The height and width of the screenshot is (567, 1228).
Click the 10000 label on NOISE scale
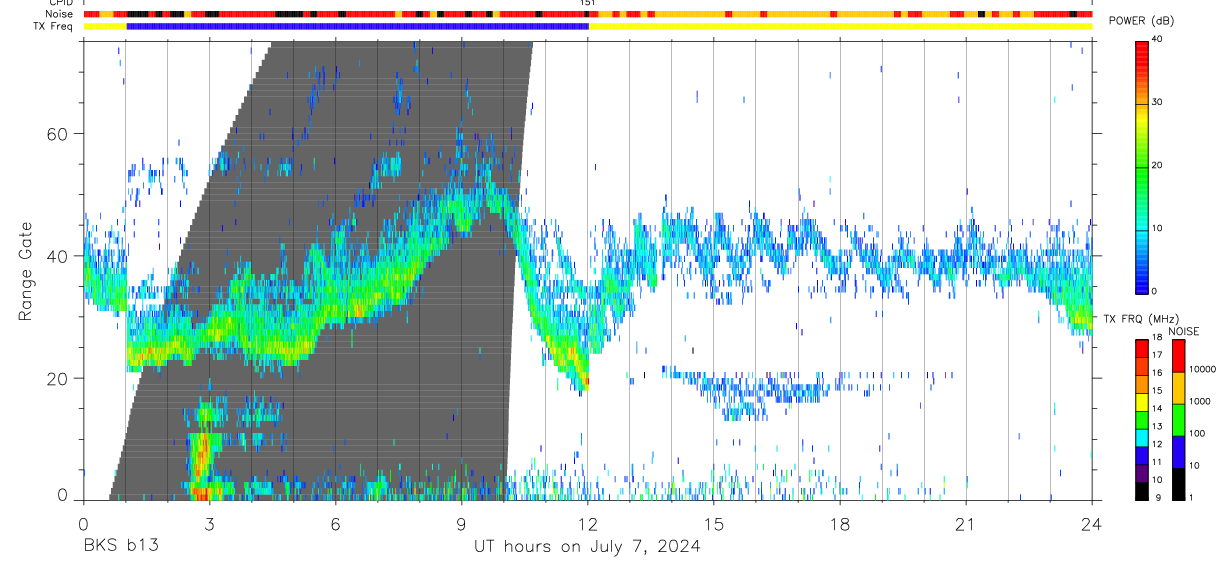pos(1202,370)
